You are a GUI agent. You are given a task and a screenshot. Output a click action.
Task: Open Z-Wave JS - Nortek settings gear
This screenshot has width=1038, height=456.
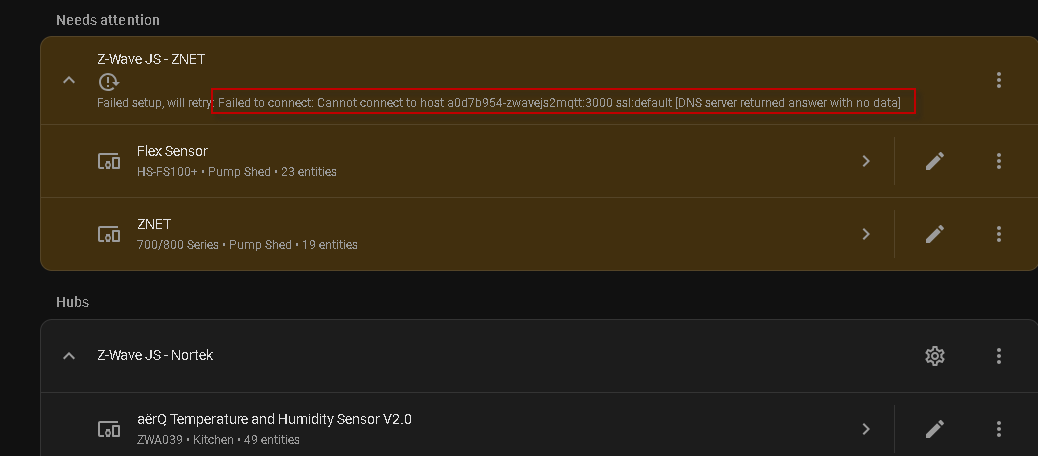[x=935, y=356]
